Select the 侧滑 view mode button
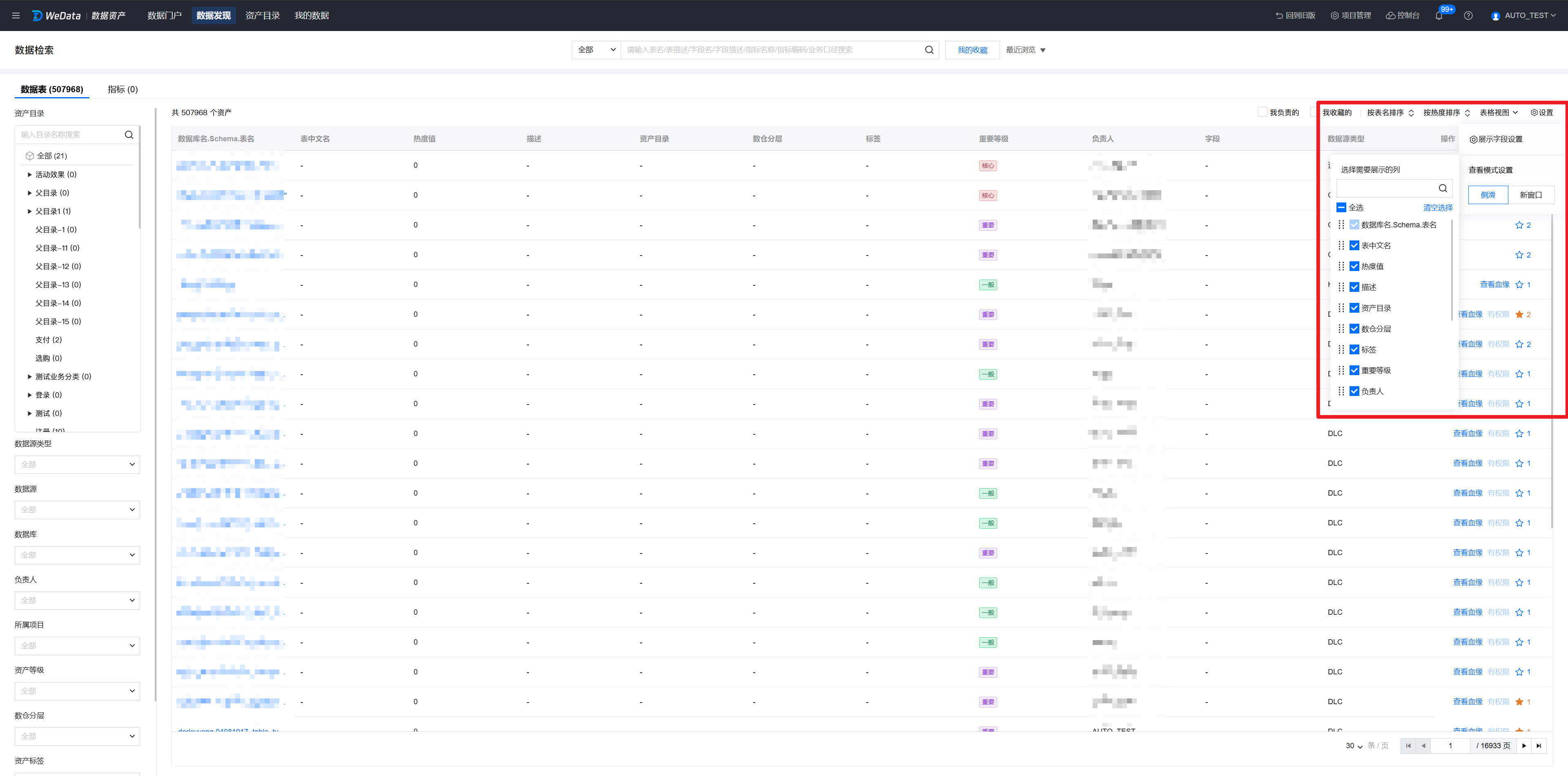The height and width of the screenshot is (776, 1568). pos(1488,195)
